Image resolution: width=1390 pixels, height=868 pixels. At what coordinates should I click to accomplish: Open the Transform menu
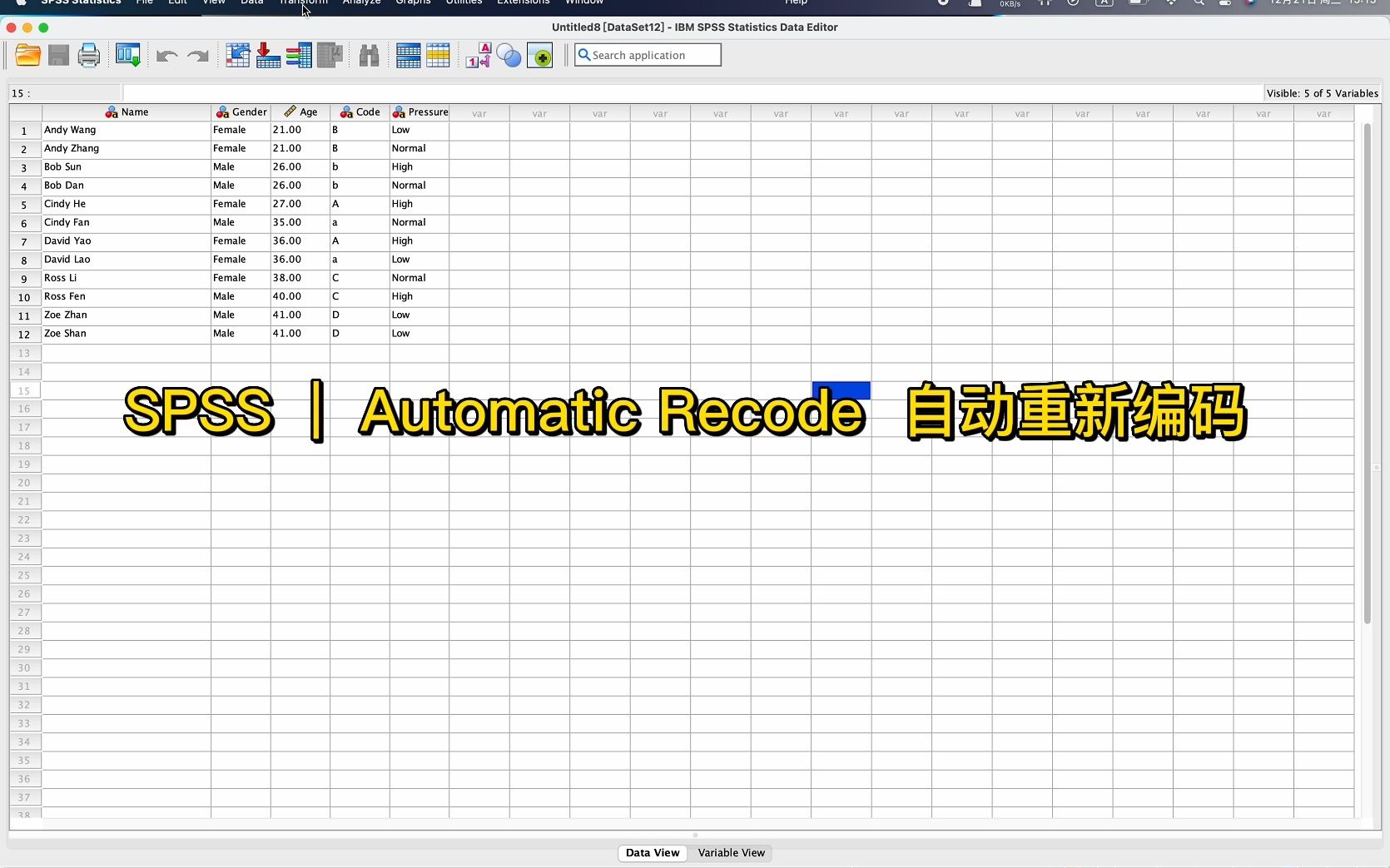(x=303, y=2)
